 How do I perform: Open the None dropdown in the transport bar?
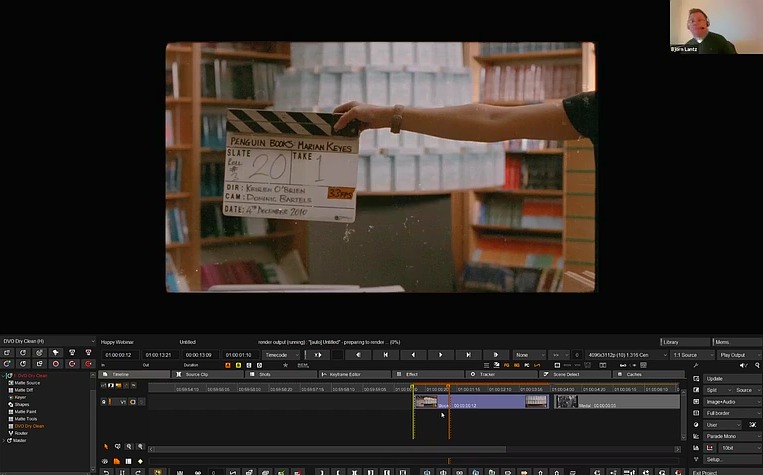click(x=529, y=355)
